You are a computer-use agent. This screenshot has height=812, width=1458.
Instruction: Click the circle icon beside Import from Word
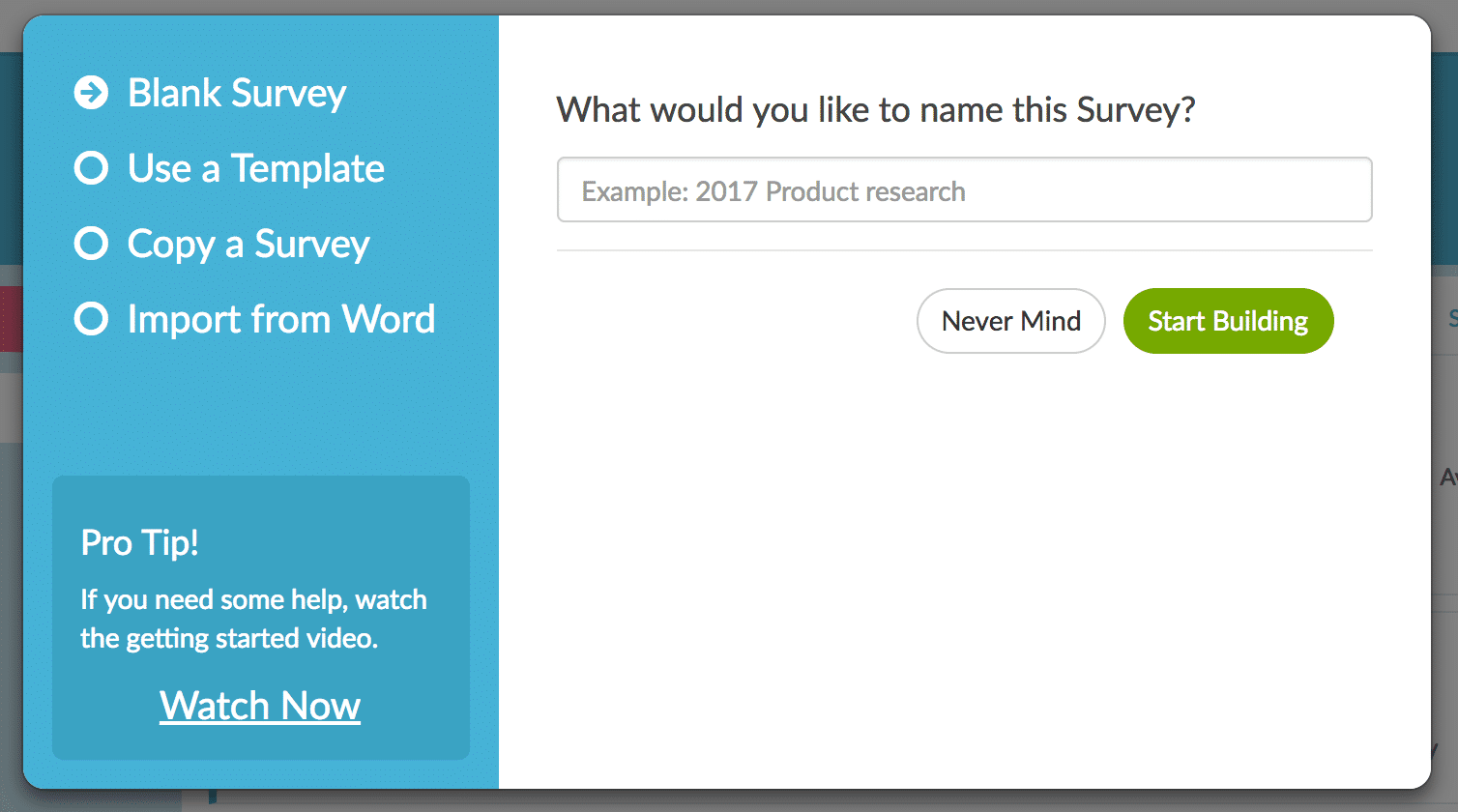91,319
